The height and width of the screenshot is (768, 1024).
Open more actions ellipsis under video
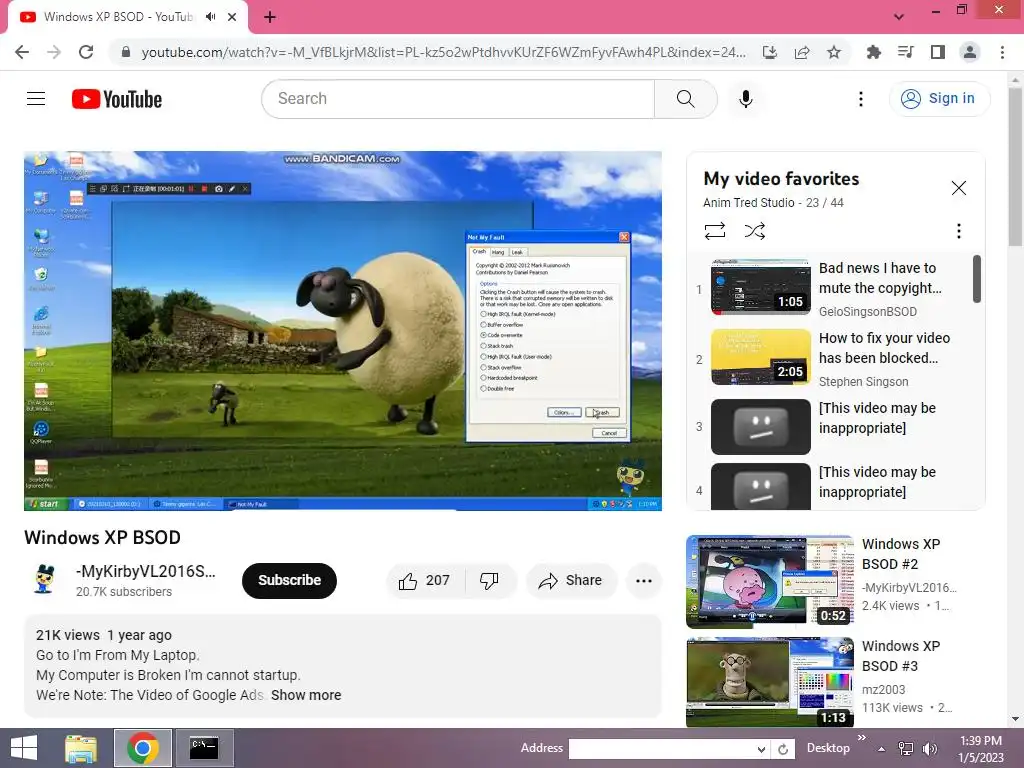644,581
